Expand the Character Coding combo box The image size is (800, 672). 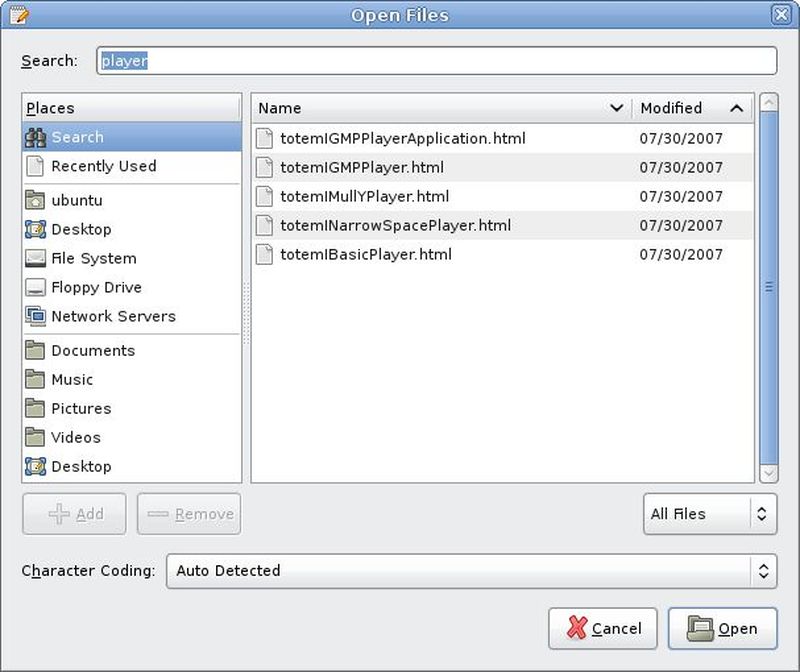(470, 571)
